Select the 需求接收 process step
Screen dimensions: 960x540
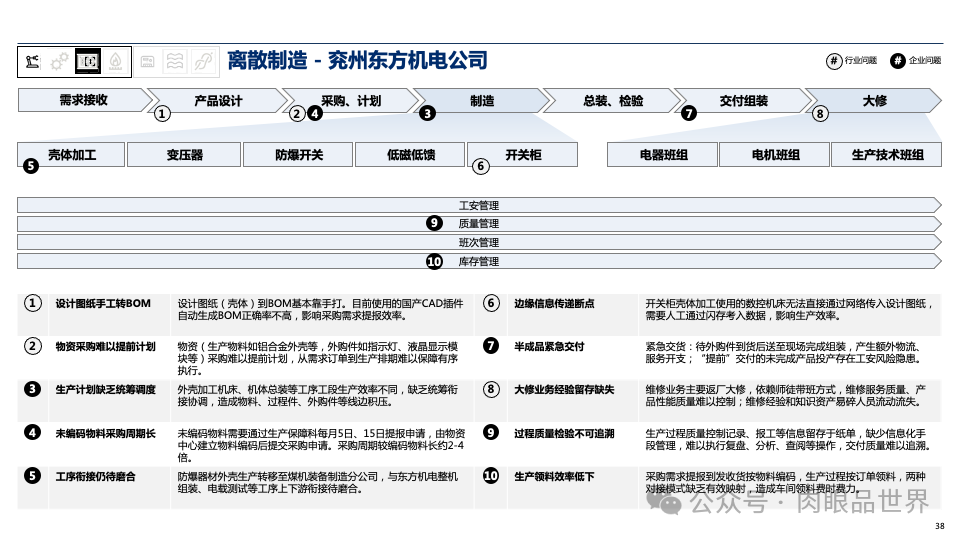pos(84,100)
